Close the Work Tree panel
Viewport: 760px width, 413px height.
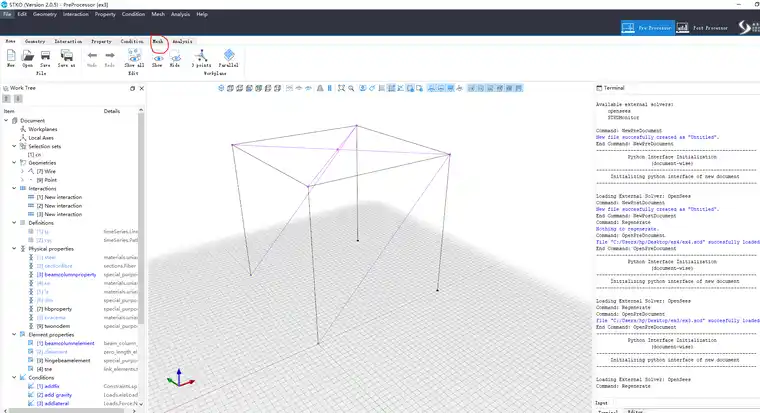click(142, 88)
